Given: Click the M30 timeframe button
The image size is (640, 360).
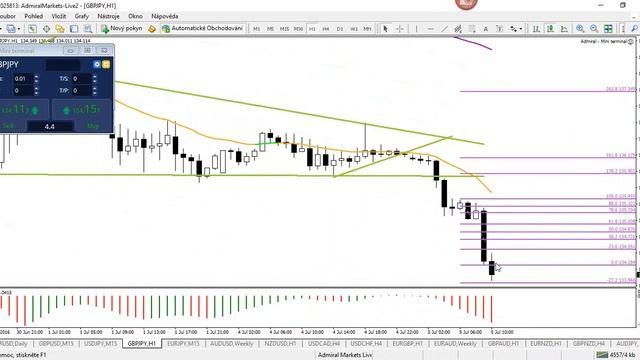Looking at the screenshot, I should coord(298,29).
